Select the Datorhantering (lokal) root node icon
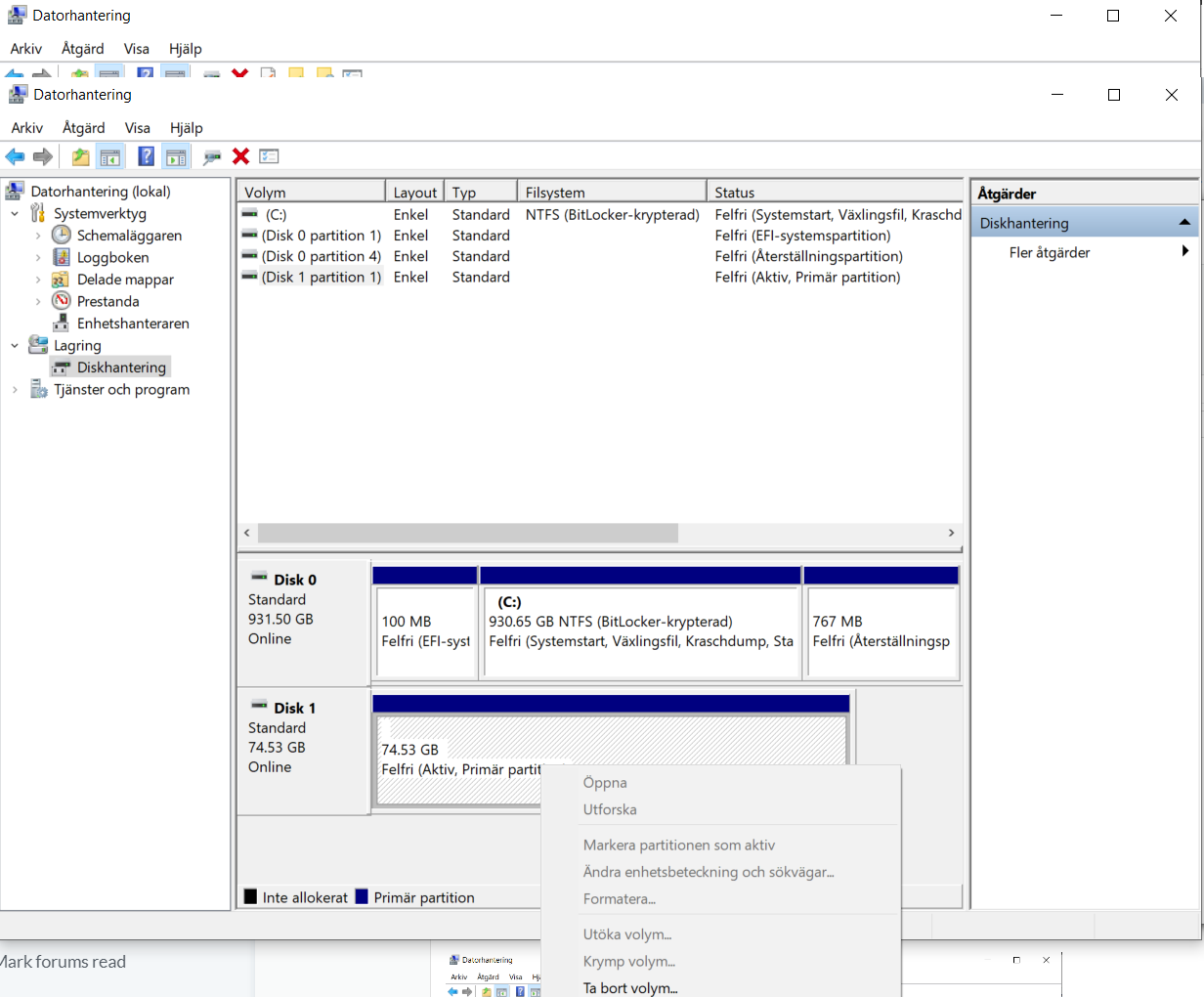Screen dimensions: 1204x997 pos(15,191)
